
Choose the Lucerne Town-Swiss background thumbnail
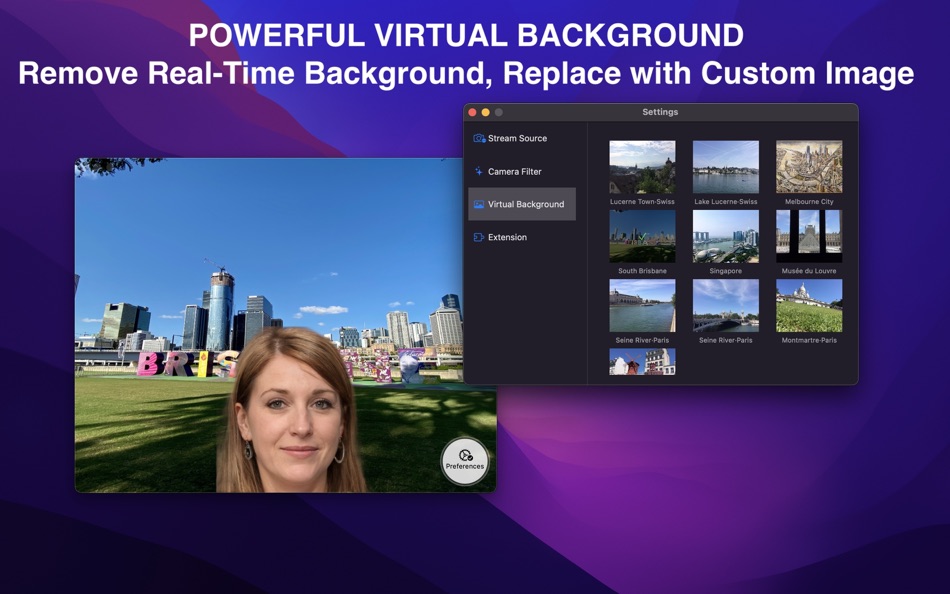click(x=642, y=167)
